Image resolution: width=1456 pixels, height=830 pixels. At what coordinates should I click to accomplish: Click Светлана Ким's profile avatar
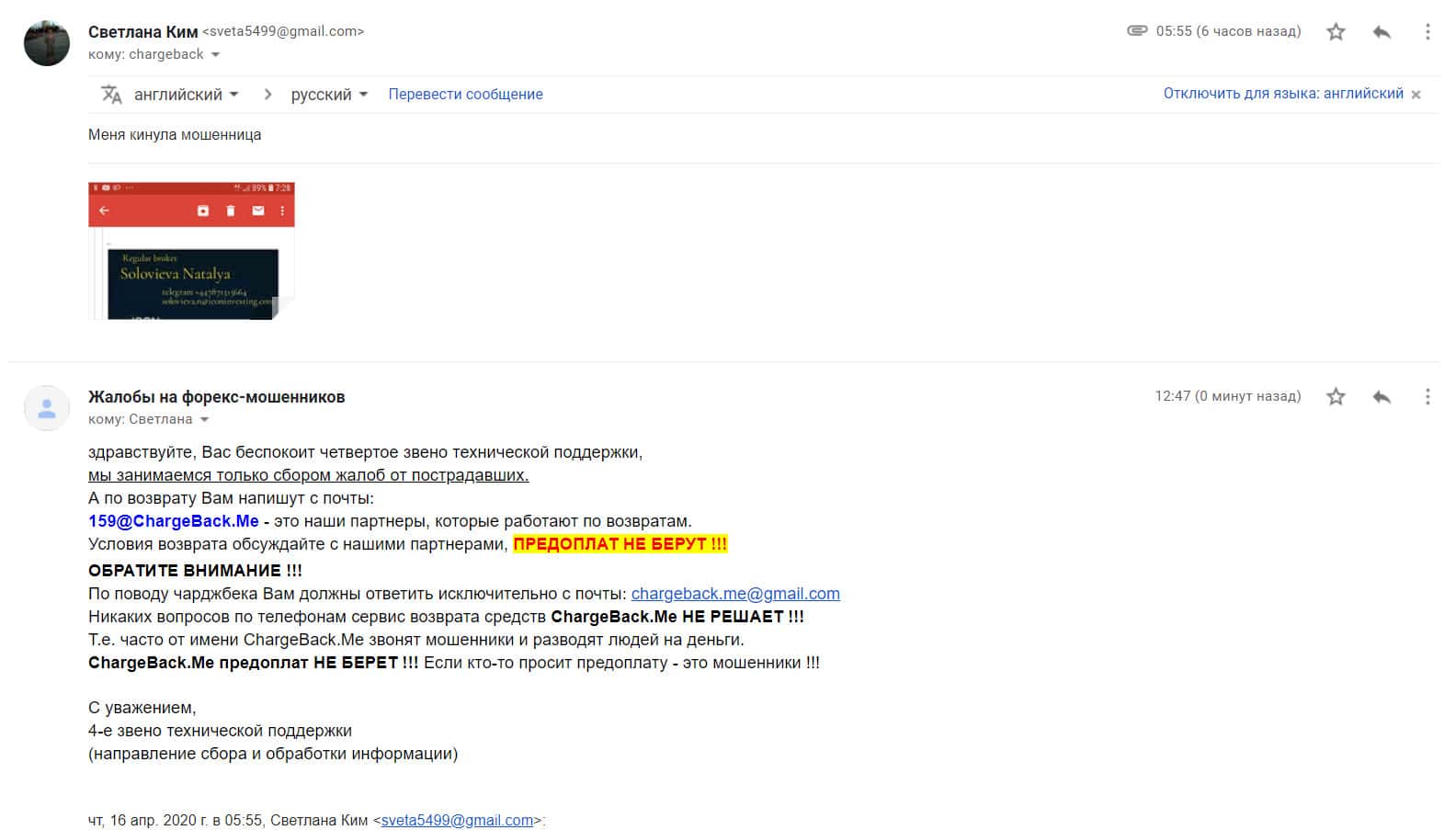[x=47, y=43]
